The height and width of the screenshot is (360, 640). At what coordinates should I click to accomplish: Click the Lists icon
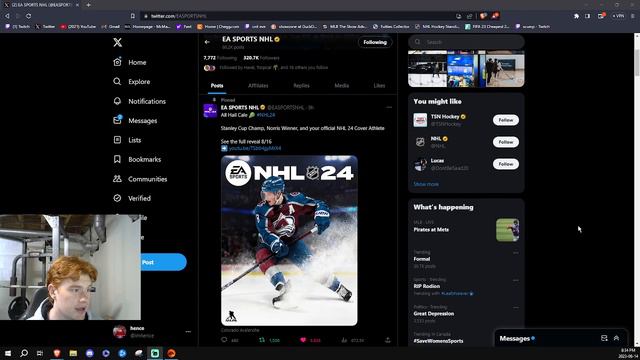[x=117, y=140]
